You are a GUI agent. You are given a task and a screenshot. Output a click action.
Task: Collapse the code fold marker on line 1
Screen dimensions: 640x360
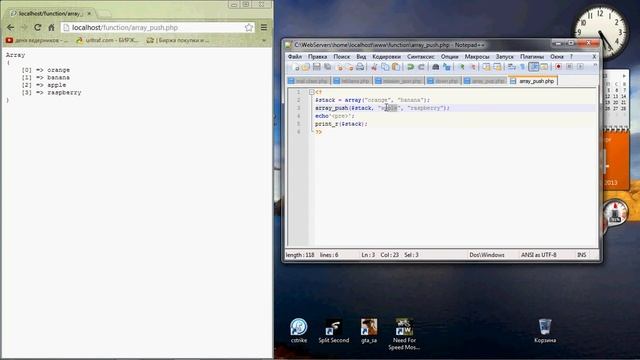[311, 92]
